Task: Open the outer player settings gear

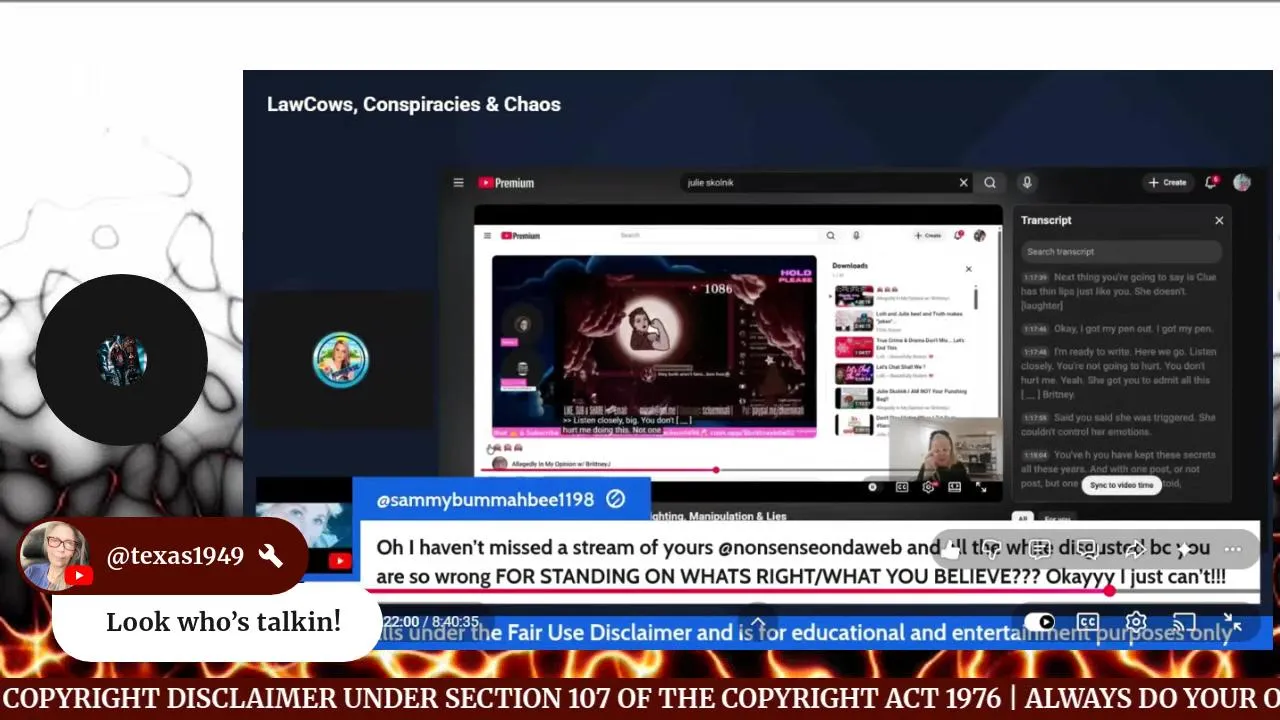Action: (1136, 622)
